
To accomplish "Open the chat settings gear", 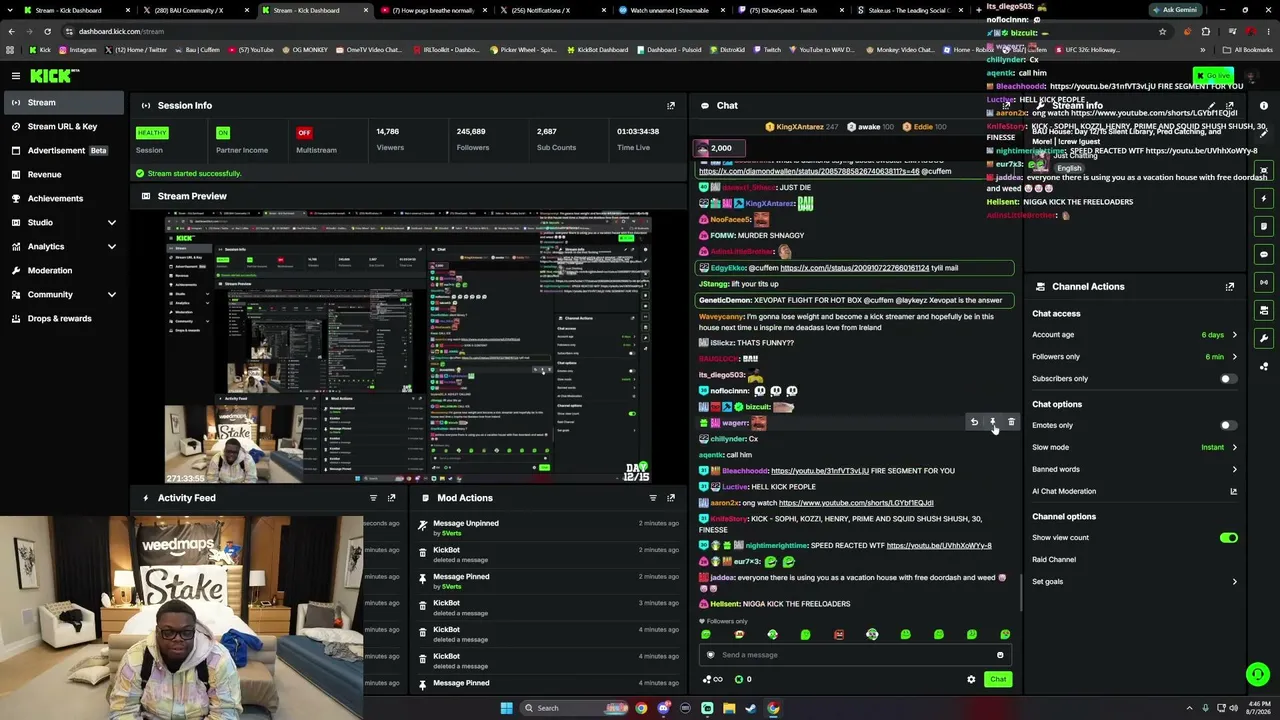I will click(971, 680).
